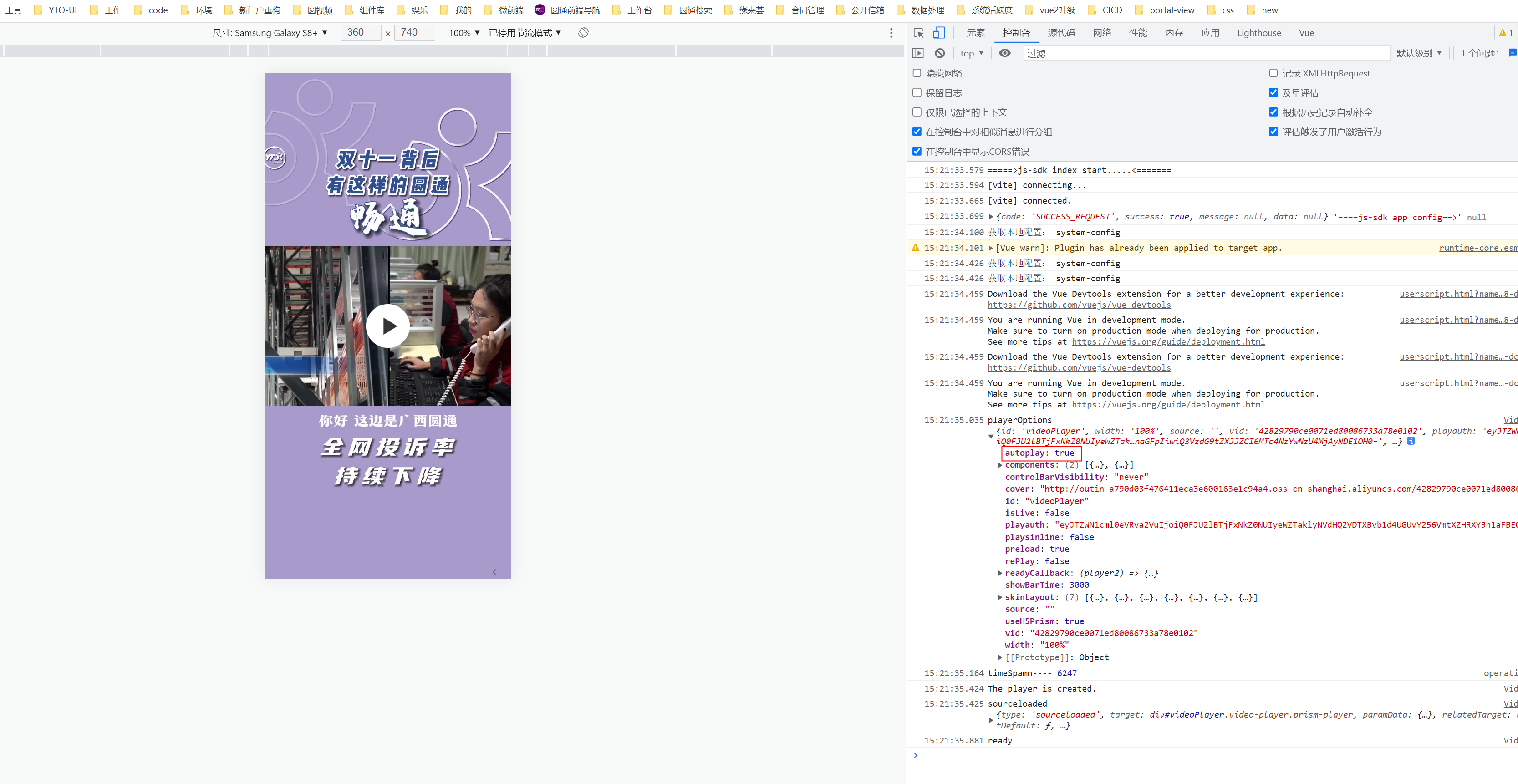Click the 过滤 filter input field
This screenshot has width=1518, height=784.
(x=1202, y=53)
